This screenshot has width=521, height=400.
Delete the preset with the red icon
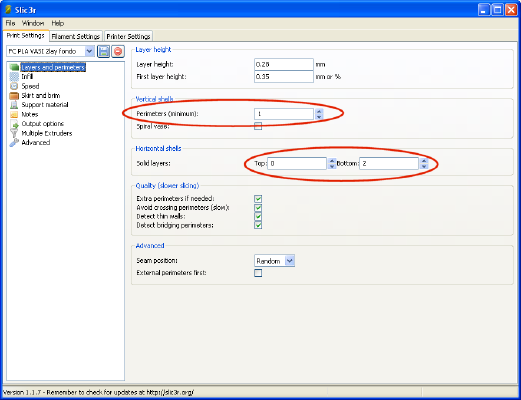coord(118,51)
